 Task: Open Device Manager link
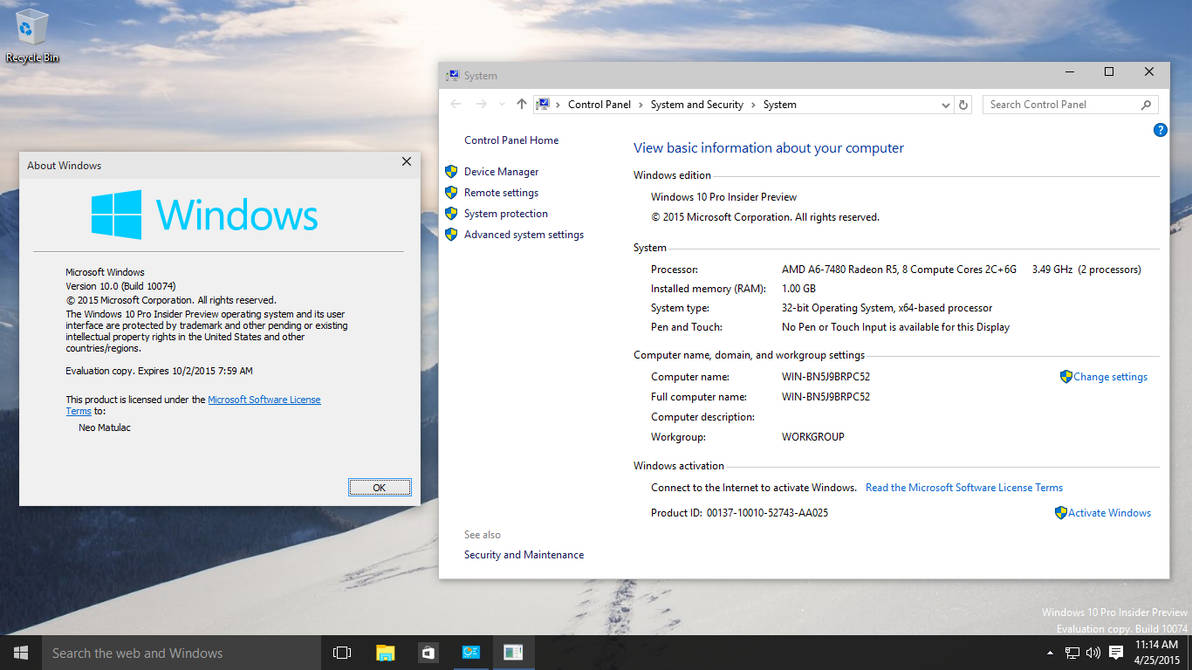click(501, 172)
